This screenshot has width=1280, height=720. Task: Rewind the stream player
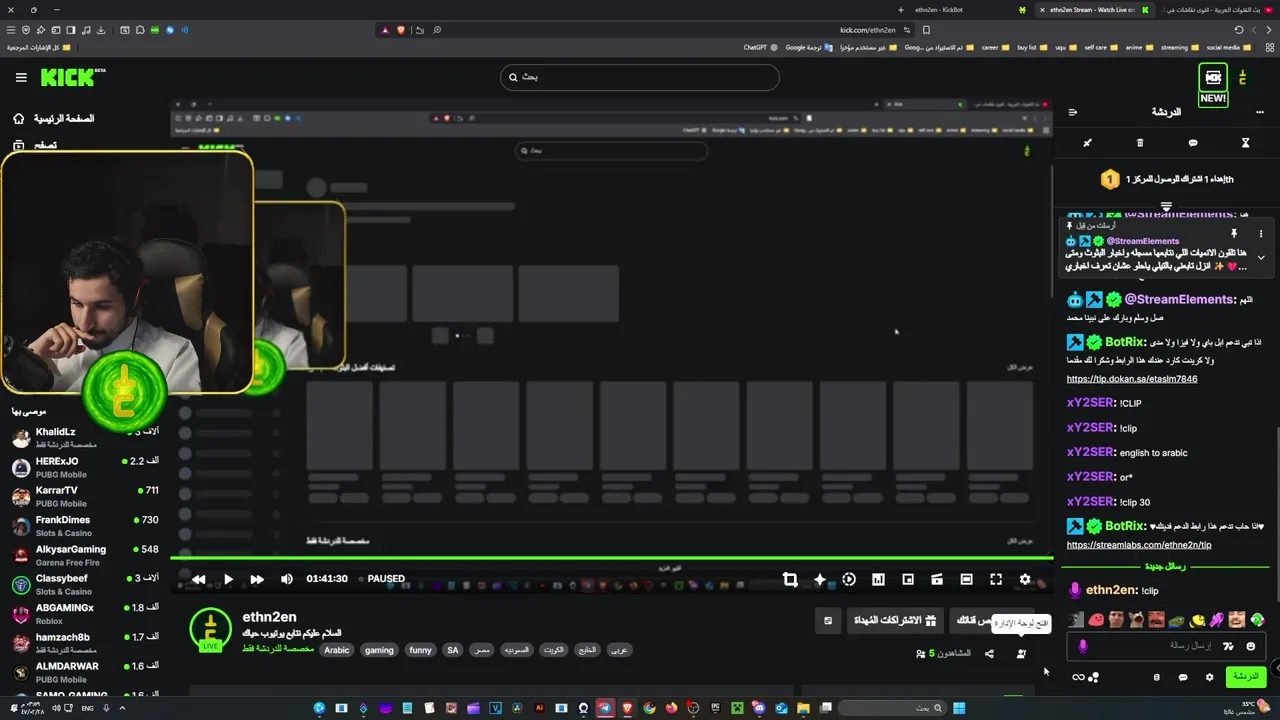(x=199, y=579)
